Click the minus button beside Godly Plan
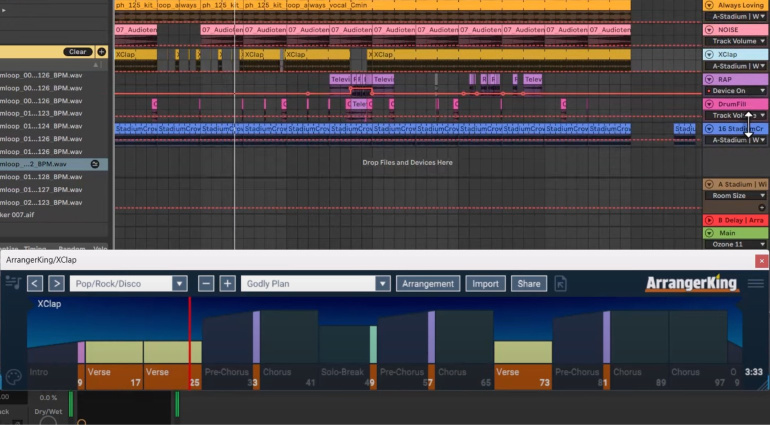The image size is (770, 425). click(x=206, y=283)
